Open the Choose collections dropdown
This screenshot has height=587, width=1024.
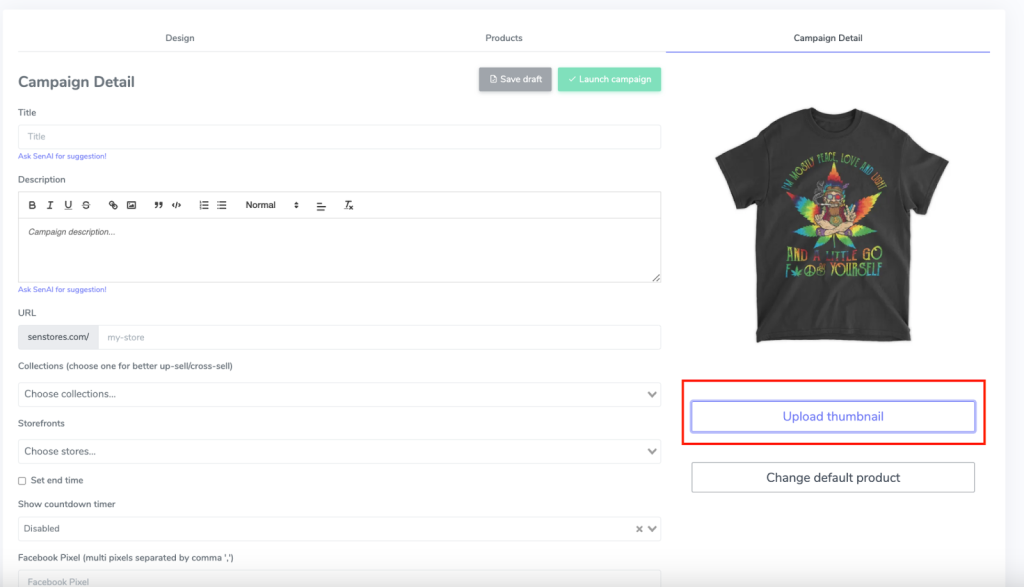339,394
